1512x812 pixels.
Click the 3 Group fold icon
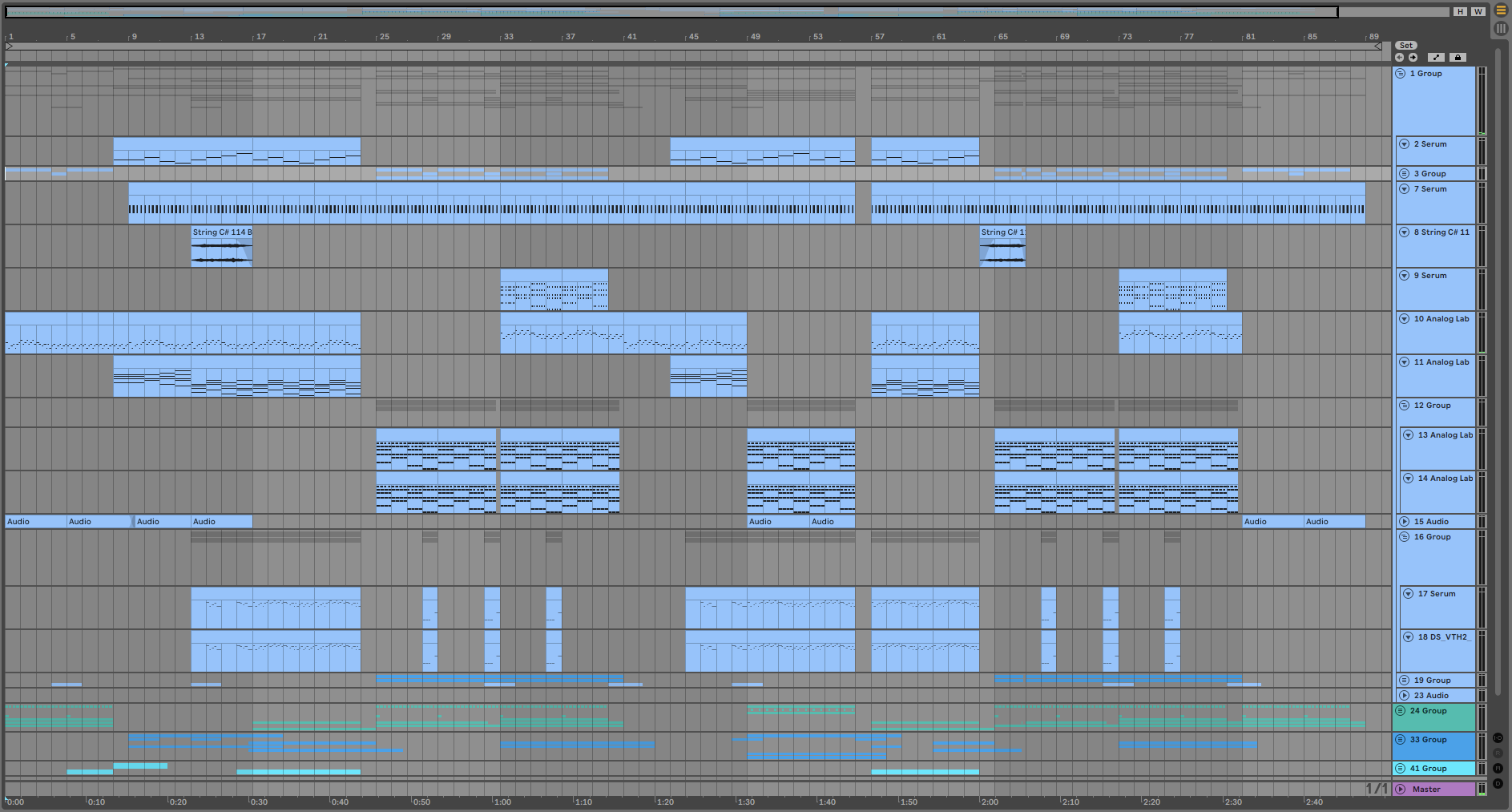[1404, 174]
